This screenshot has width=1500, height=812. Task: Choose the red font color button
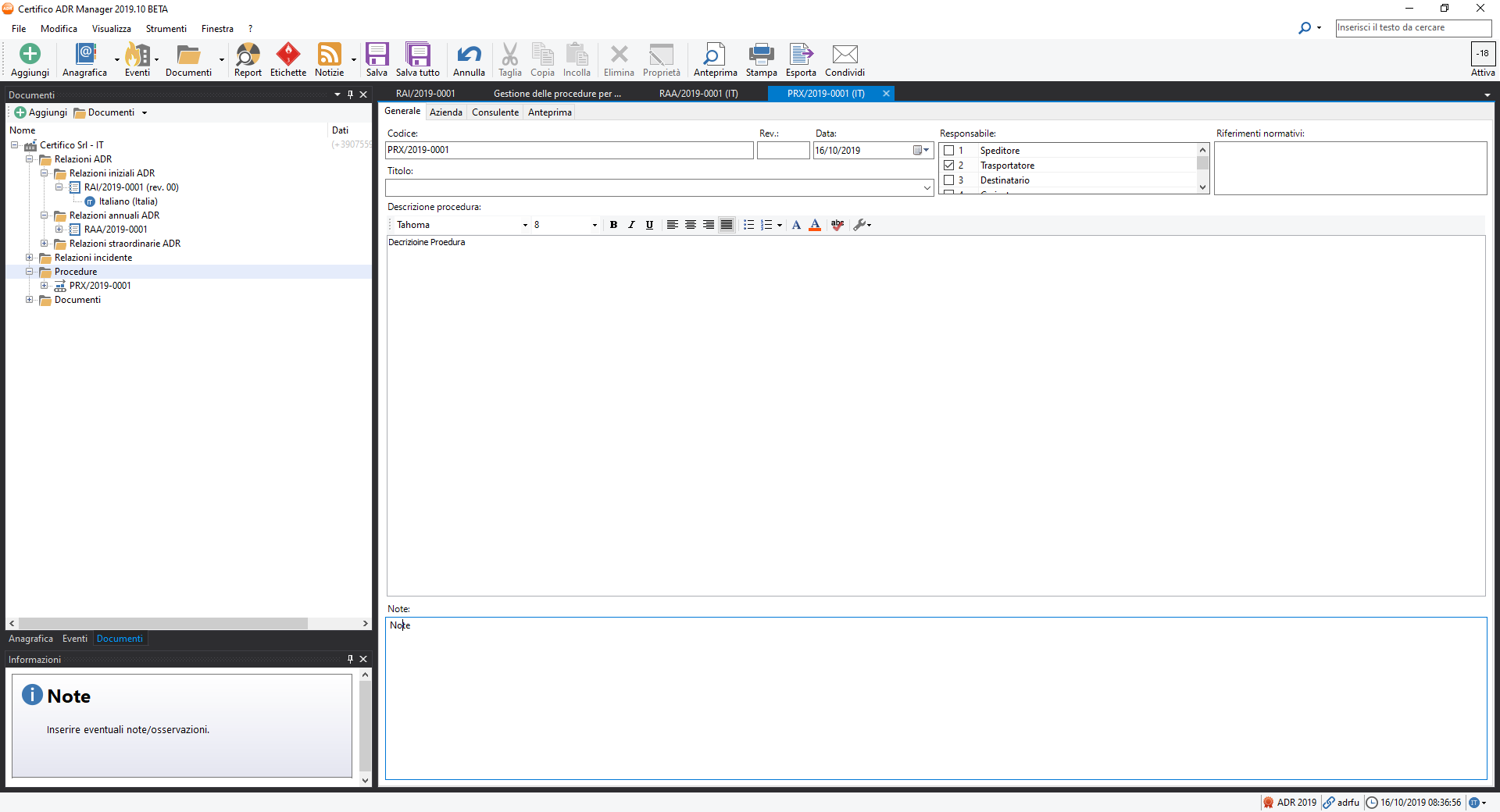click(815, 225)
